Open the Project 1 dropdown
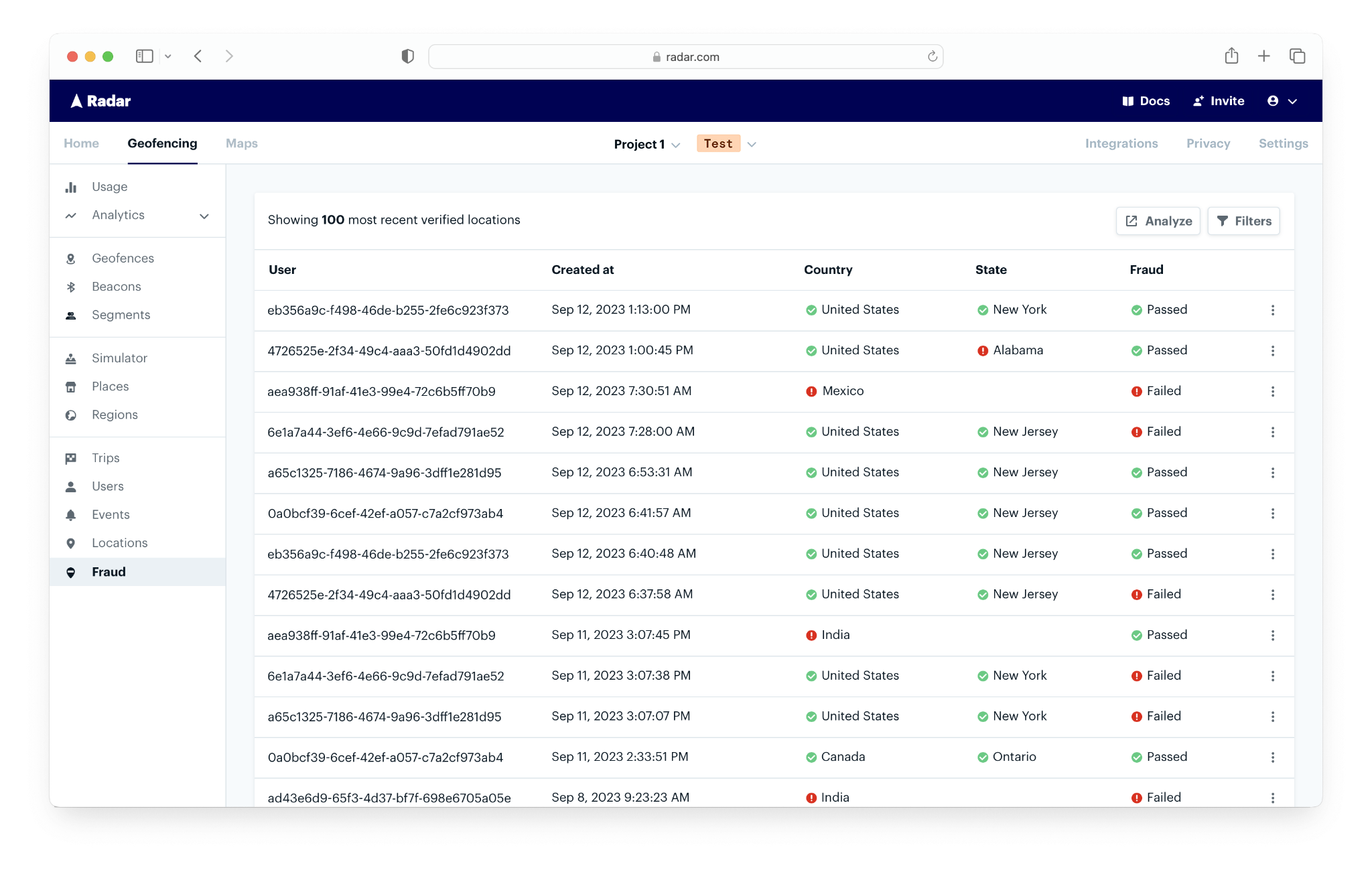Viewport: 1372px width, 872px height. click(x=646, y=144)
